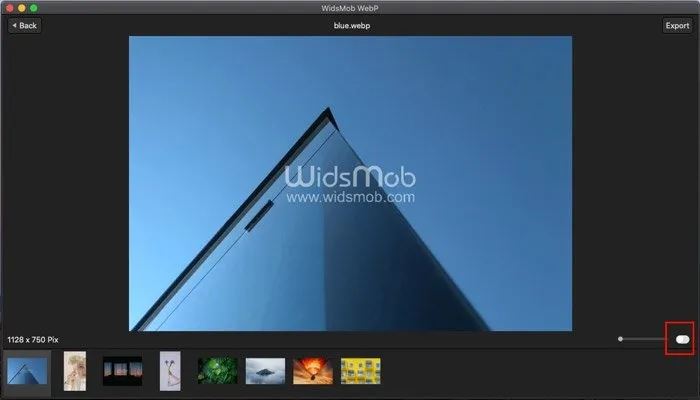Choose the yellow building thumbnail

(x=361, y=371)
